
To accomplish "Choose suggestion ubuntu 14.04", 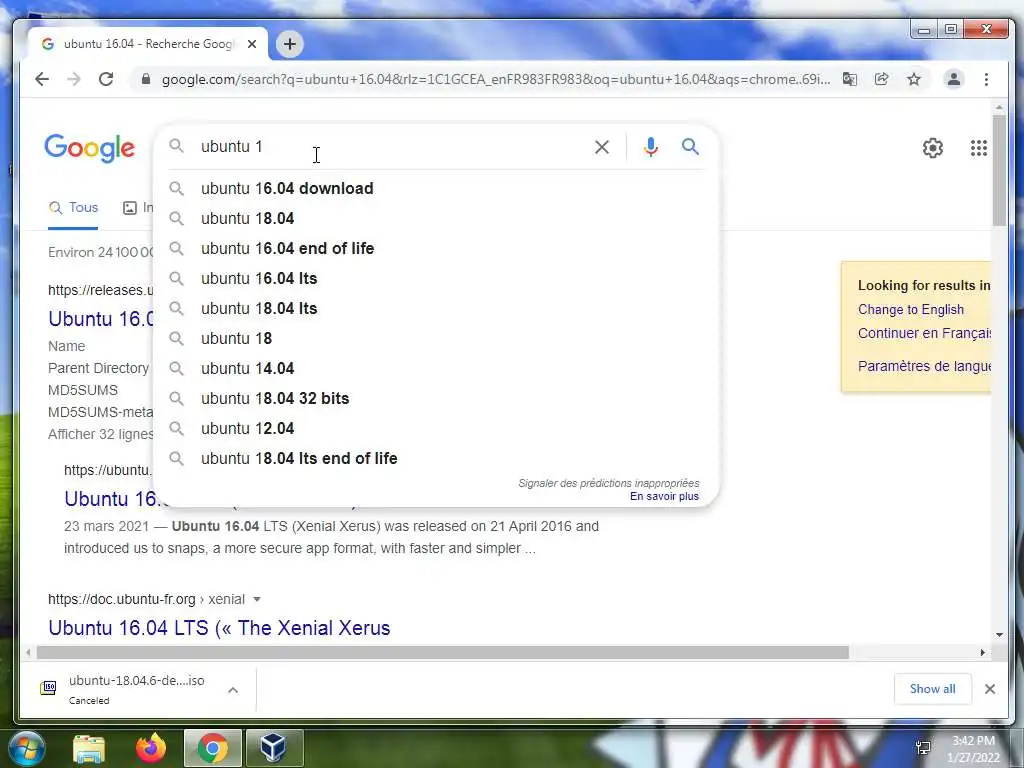I will tap(436, 369).
